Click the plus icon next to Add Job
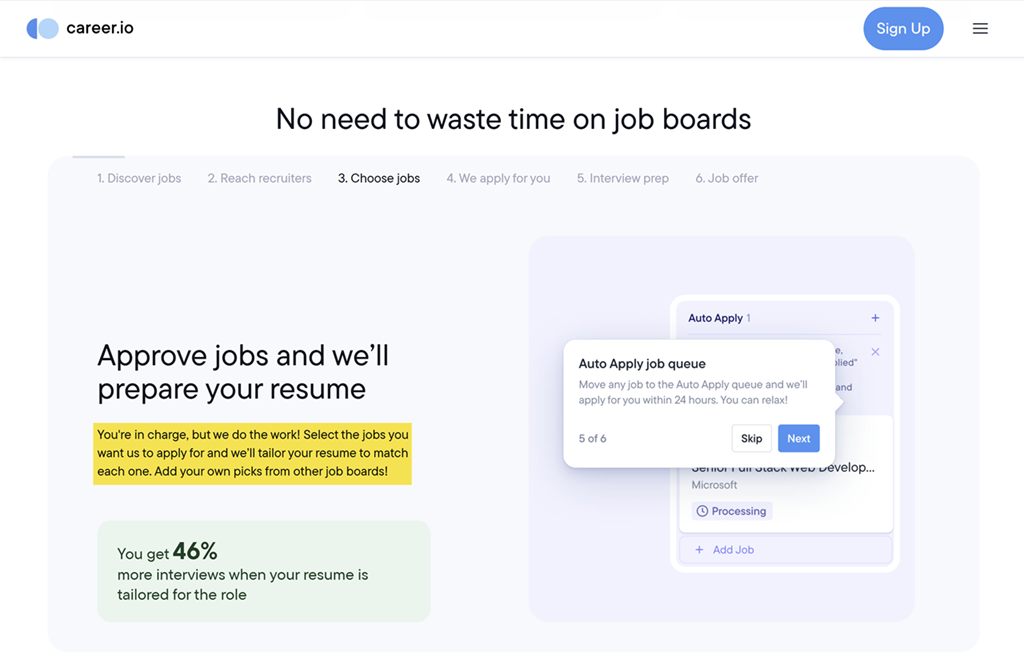Viewport: 1024px width, 658px height. click(699, 550)
